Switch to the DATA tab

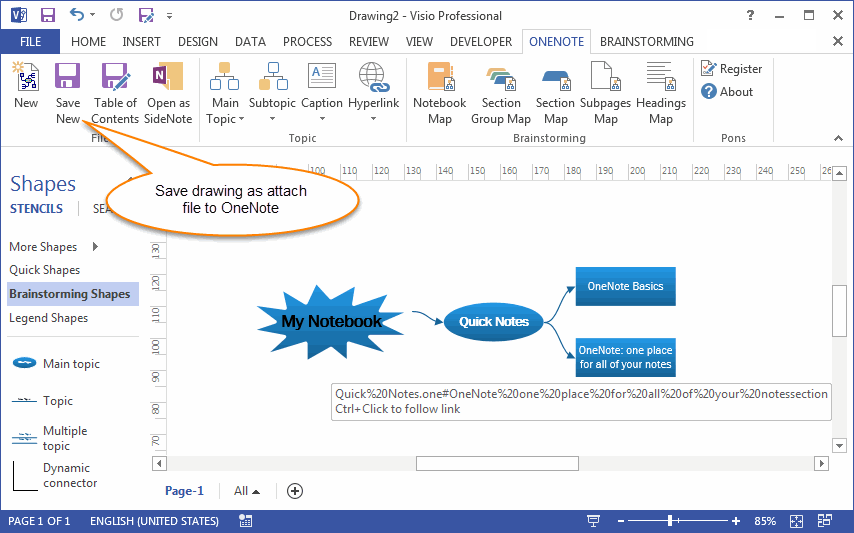coord(250,42)
